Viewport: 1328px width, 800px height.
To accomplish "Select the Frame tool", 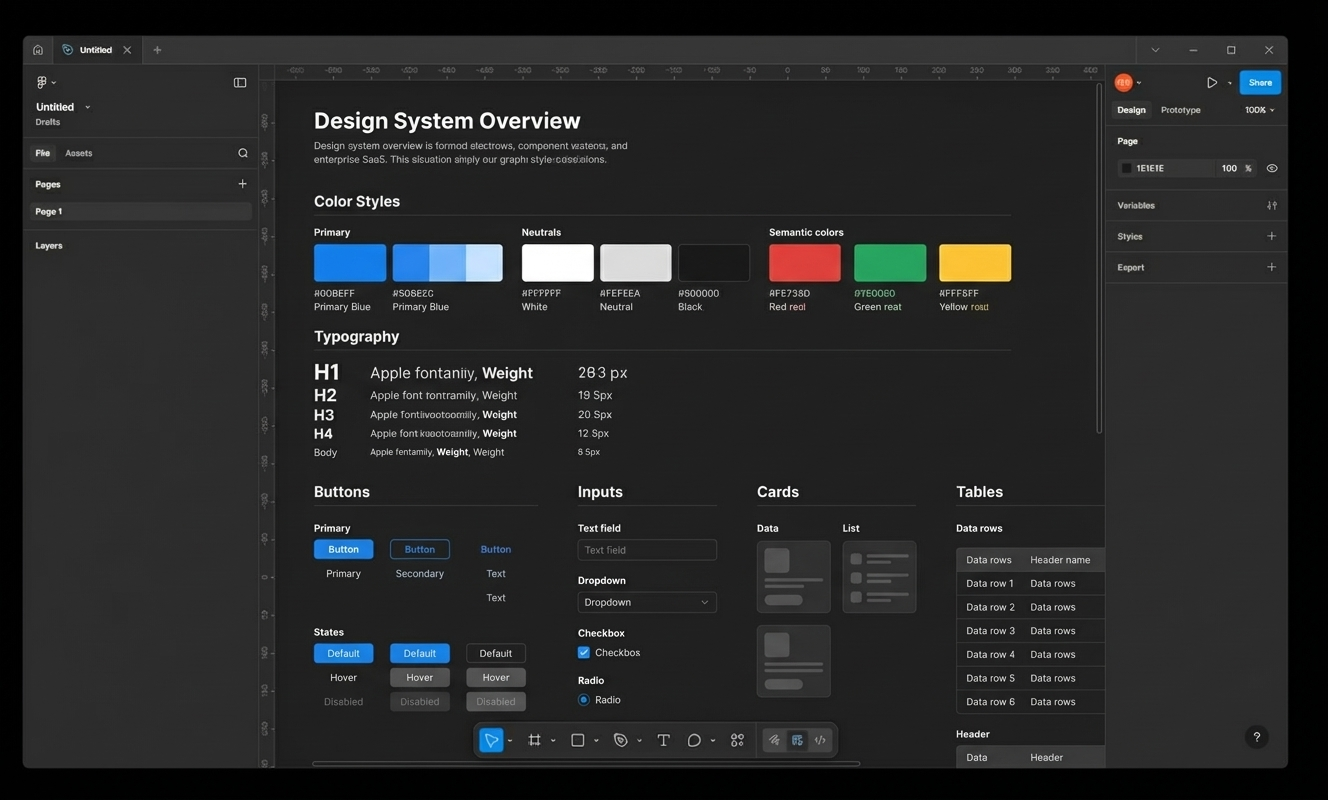I will [535, 741].
